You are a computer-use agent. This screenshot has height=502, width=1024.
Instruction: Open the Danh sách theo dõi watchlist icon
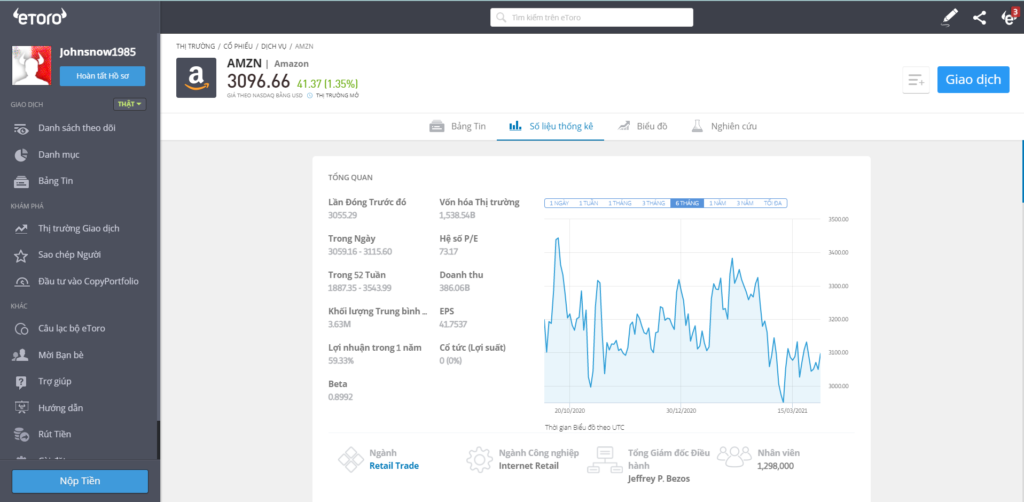[21, 129]
